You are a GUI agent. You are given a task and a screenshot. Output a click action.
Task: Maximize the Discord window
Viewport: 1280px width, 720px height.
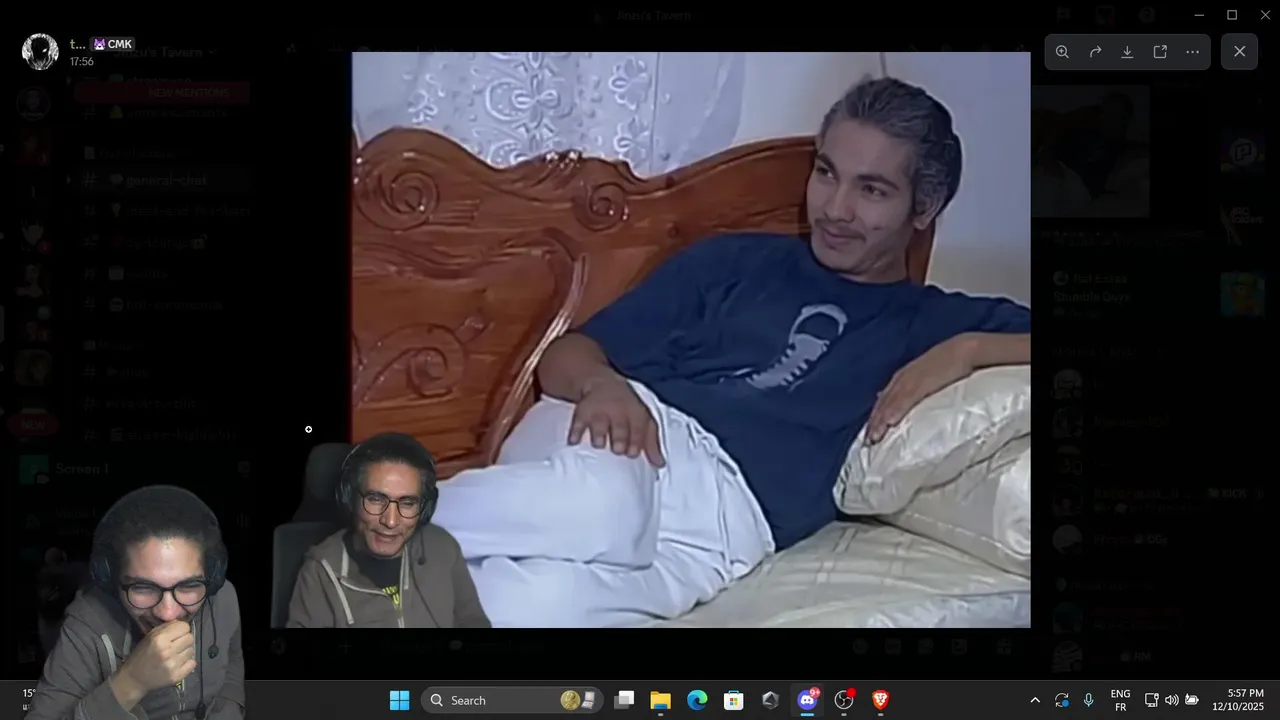(1232, 15)
